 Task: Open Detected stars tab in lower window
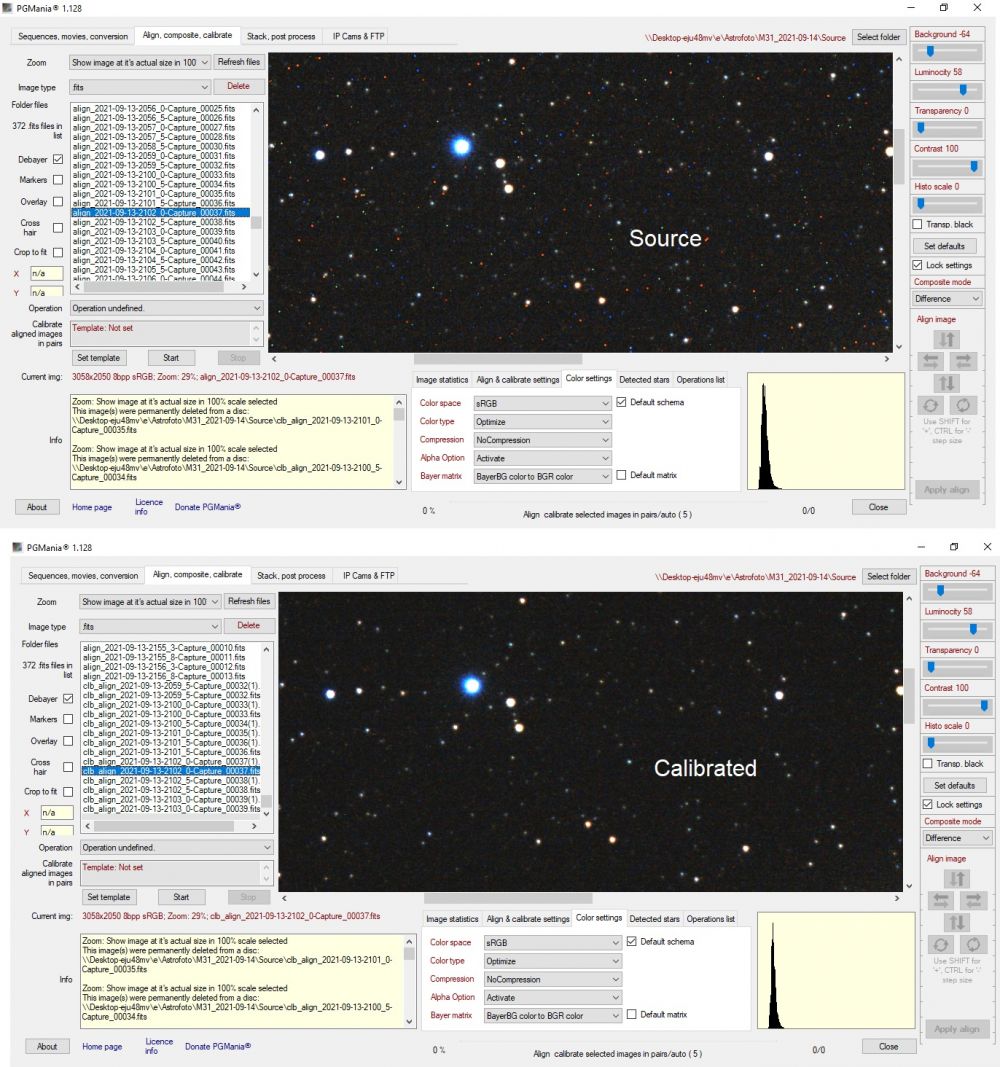(x=654, y=919)
